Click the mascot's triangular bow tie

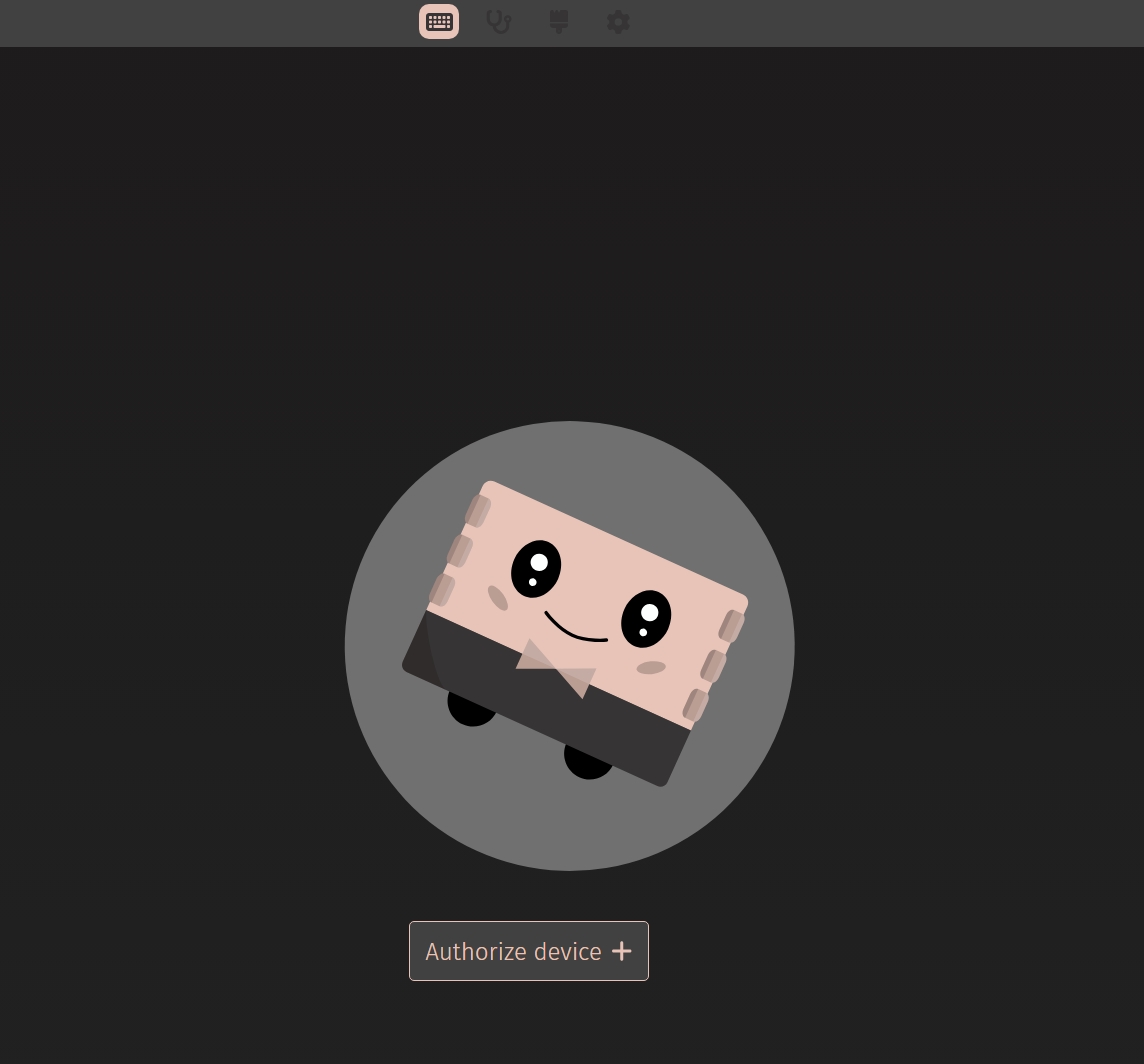pyautogui.click(x=558, y=669)
